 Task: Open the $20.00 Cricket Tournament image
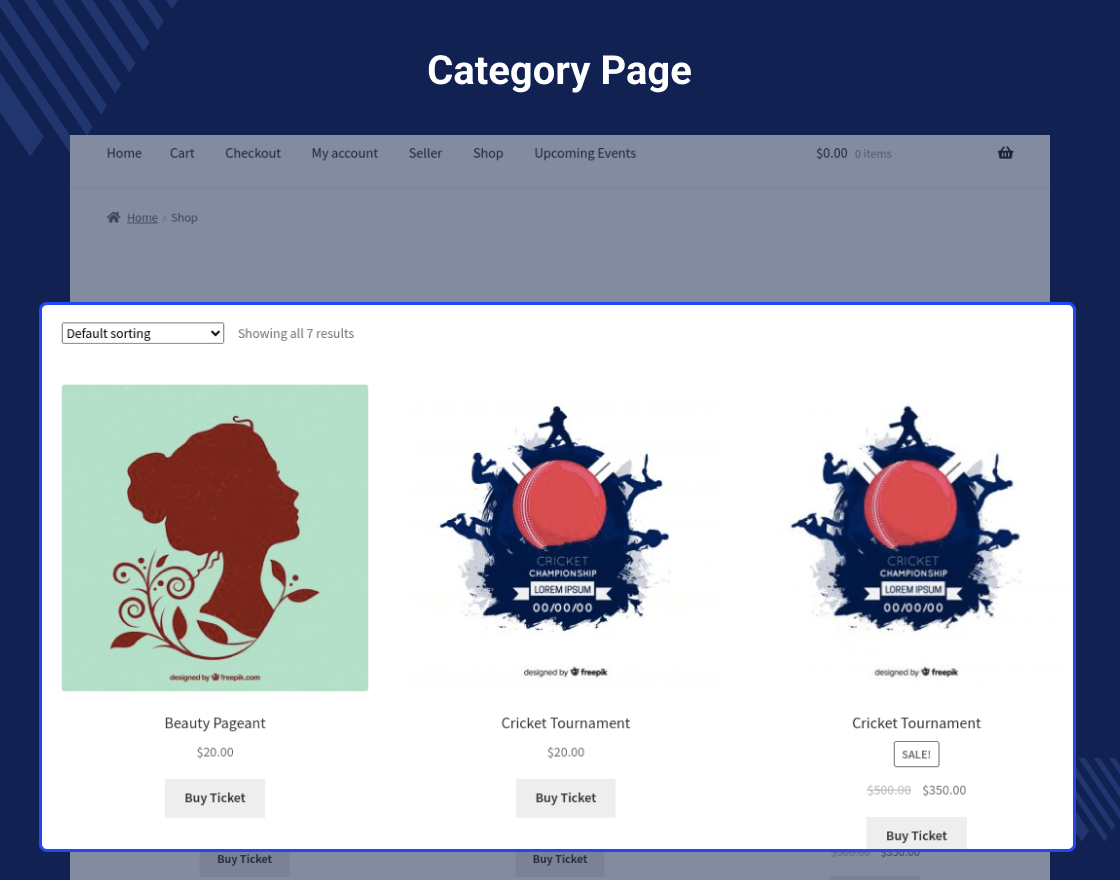tap(566, 538)
